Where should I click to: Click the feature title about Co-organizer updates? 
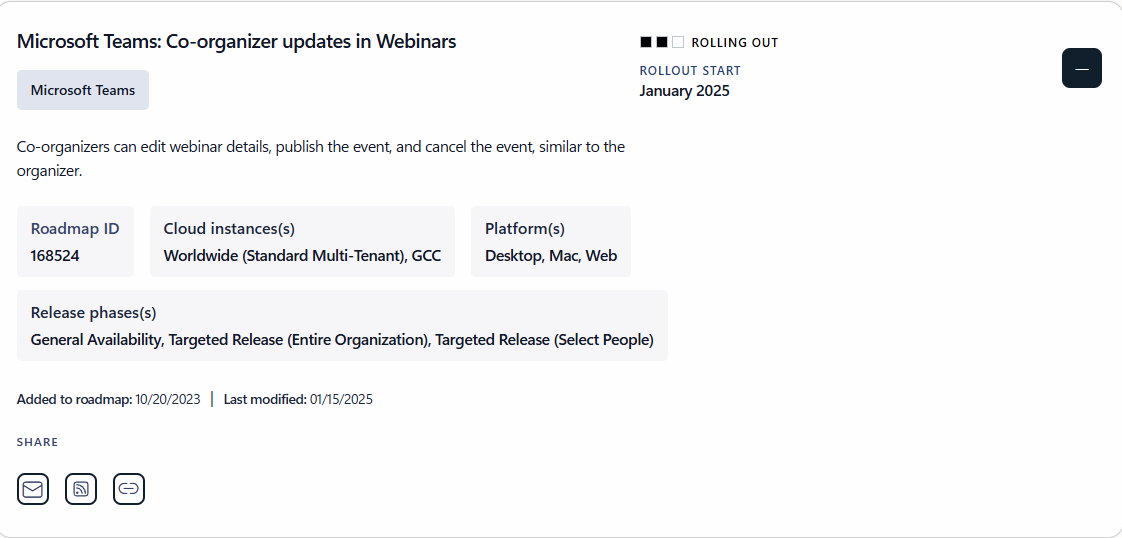(x=236, y=41)
